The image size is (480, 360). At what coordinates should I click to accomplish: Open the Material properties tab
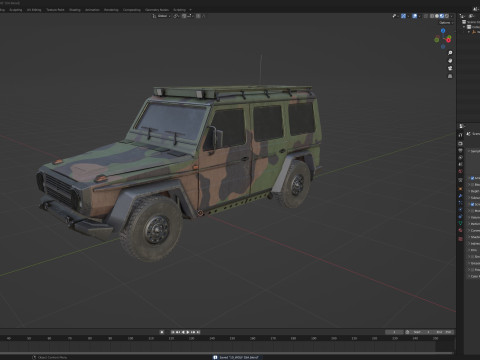tap(460, 230)
